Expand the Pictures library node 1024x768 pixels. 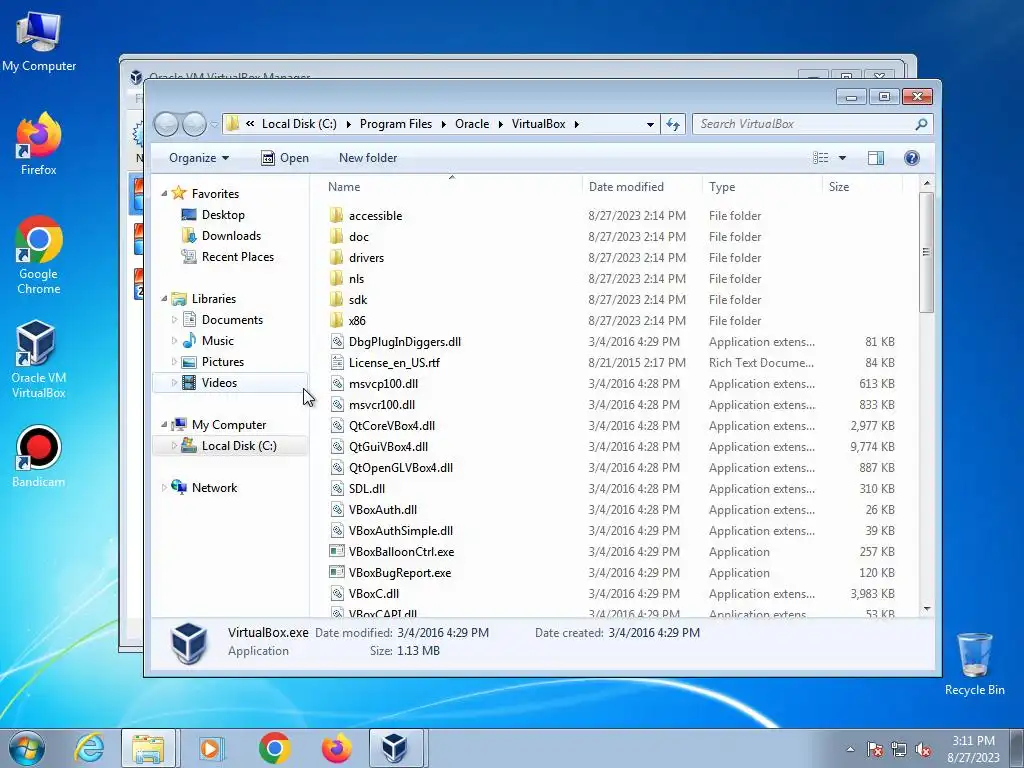174,361
